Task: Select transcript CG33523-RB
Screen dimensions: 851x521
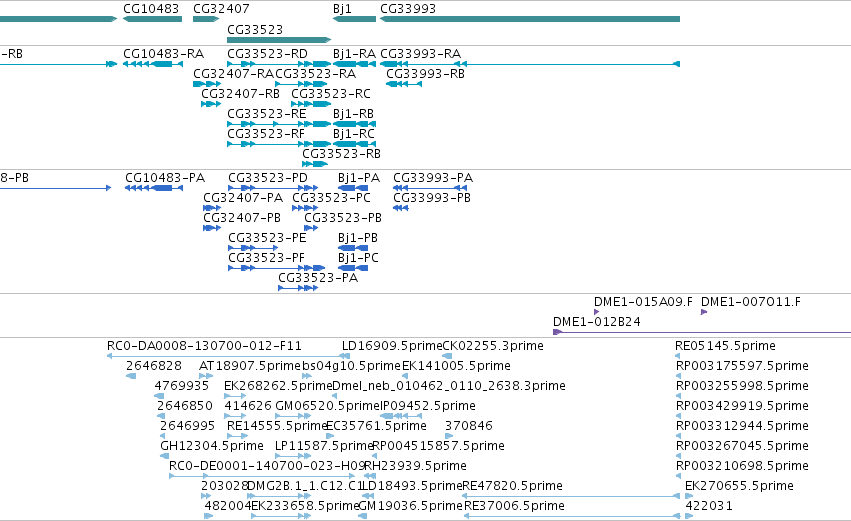Action: click(x=315, y=164)
